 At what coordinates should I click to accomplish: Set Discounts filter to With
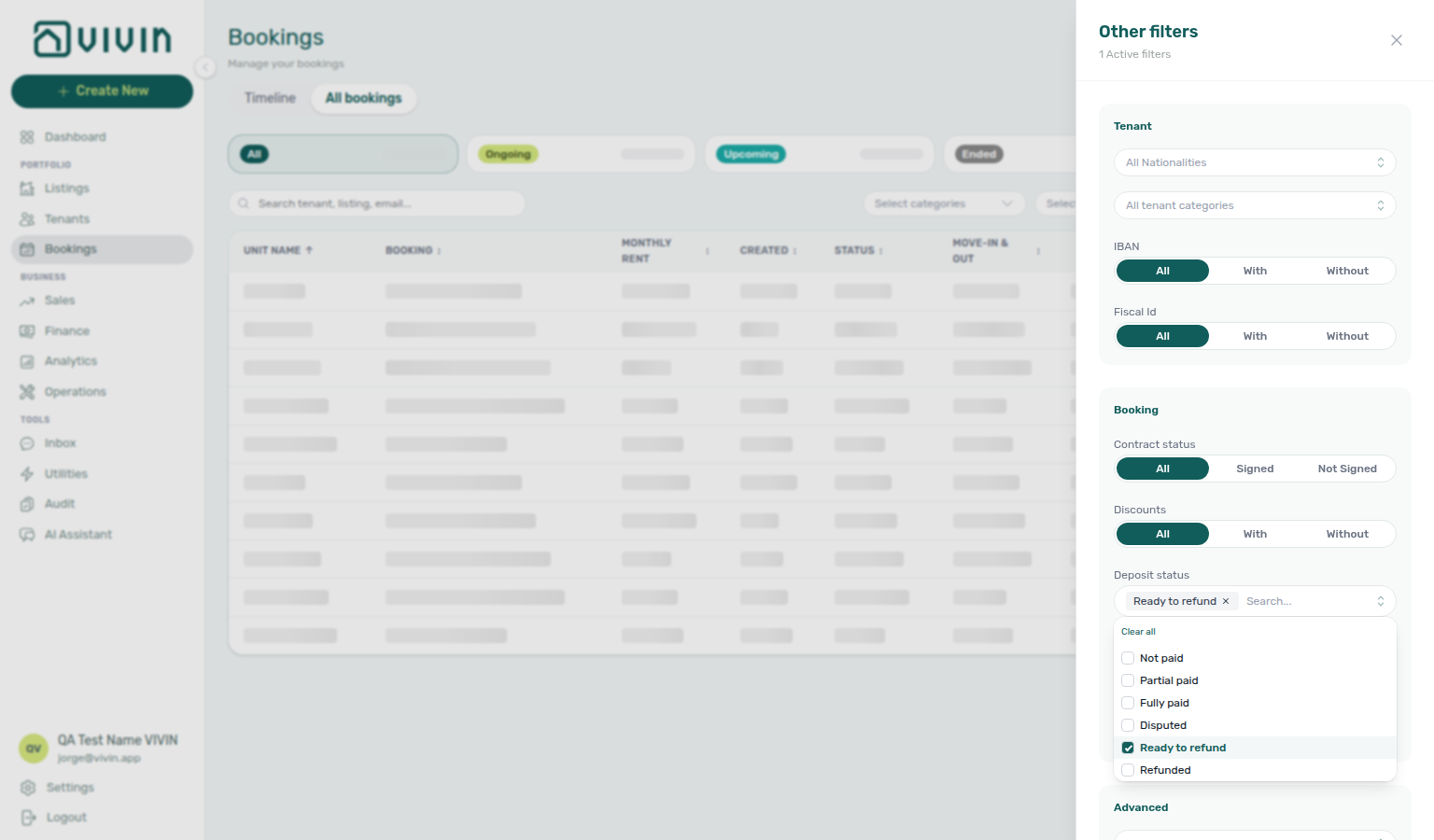coord(1255,534)
